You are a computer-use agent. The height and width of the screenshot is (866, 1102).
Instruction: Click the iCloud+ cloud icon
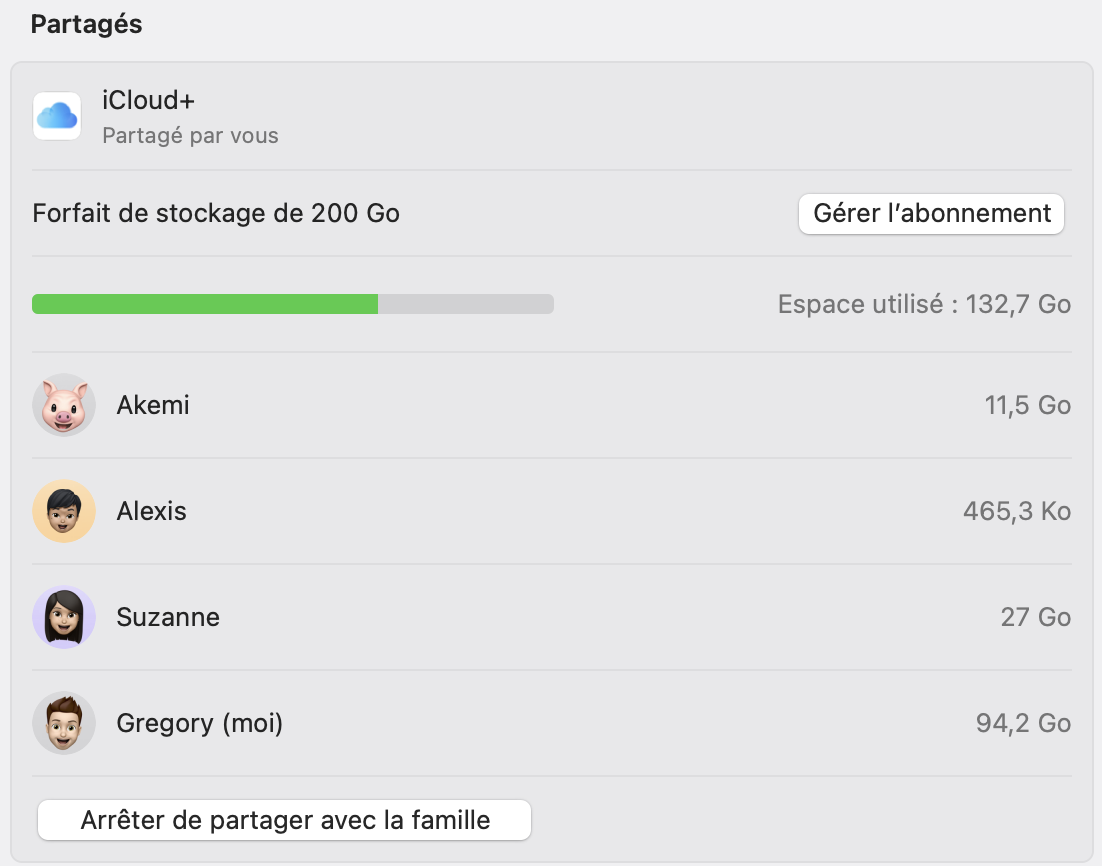[x=57, y=117]
